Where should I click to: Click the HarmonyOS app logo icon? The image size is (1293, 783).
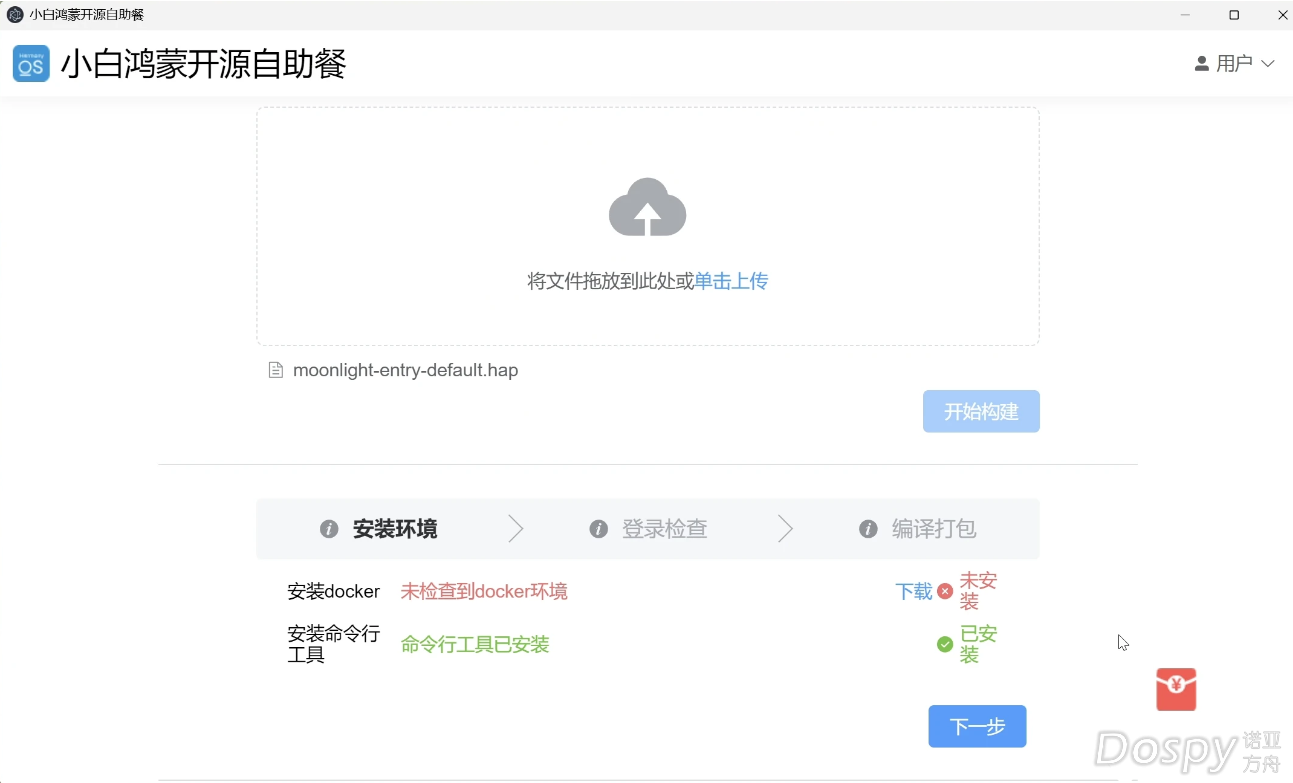click(x=31, y=63)
